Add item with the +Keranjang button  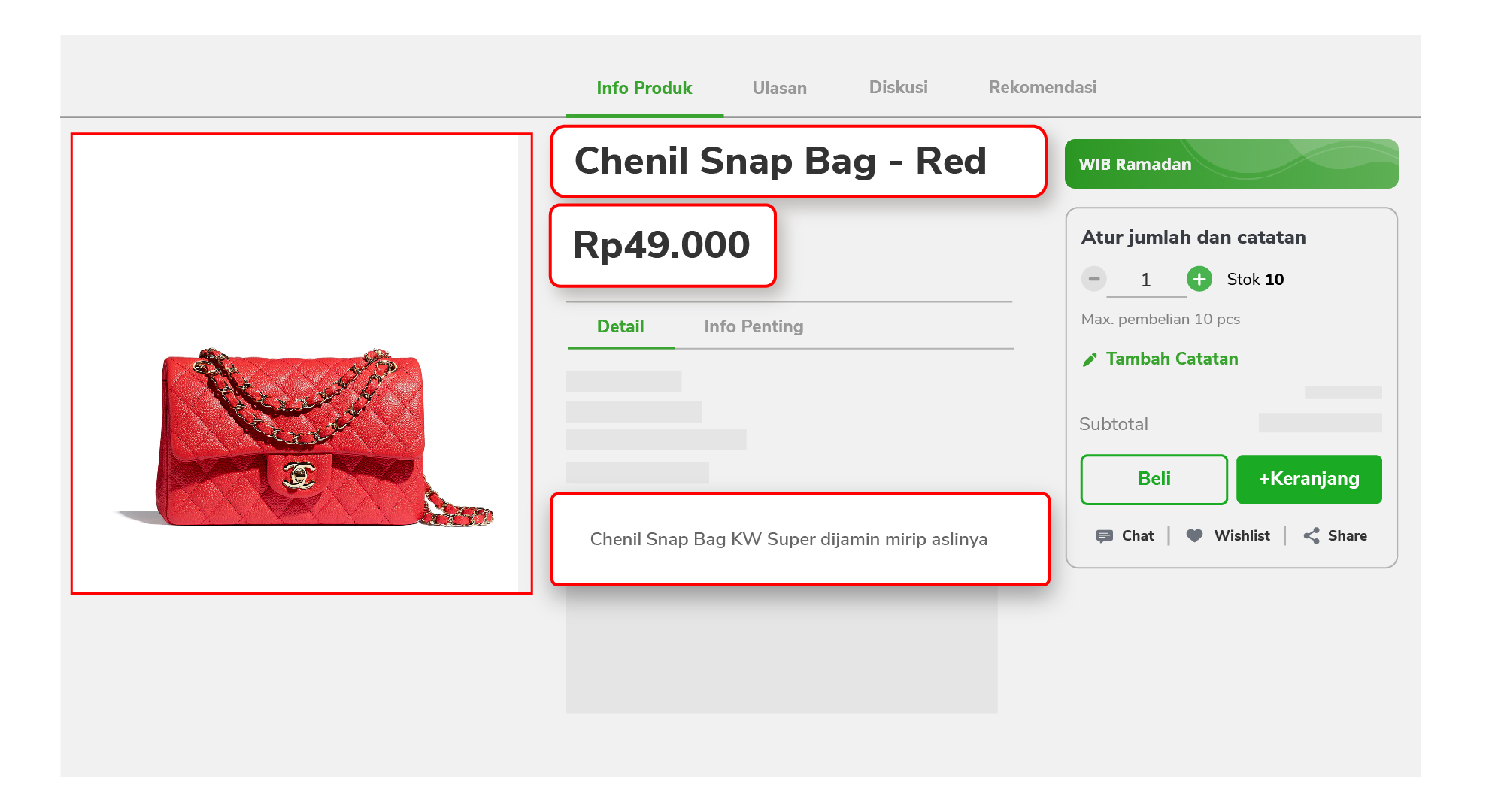[x=1309, y=479]
